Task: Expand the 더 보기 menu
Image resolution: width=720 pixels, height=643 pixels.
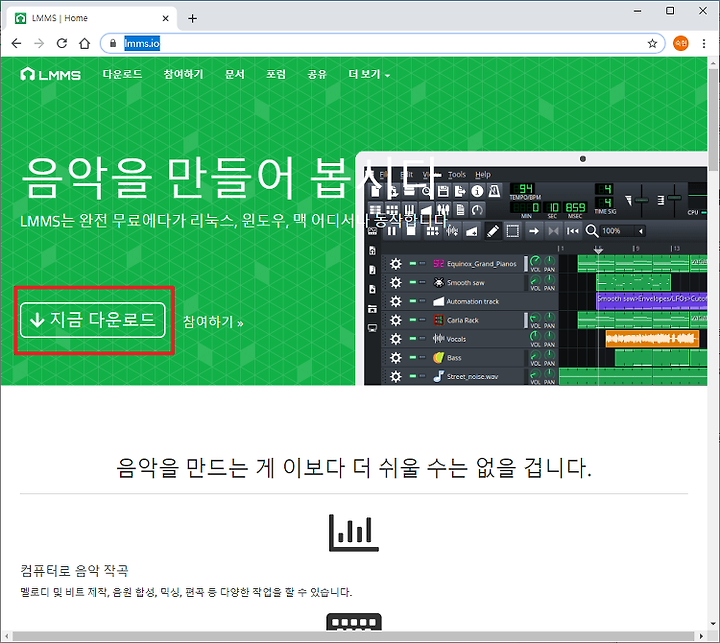Action: pos(369,74)
